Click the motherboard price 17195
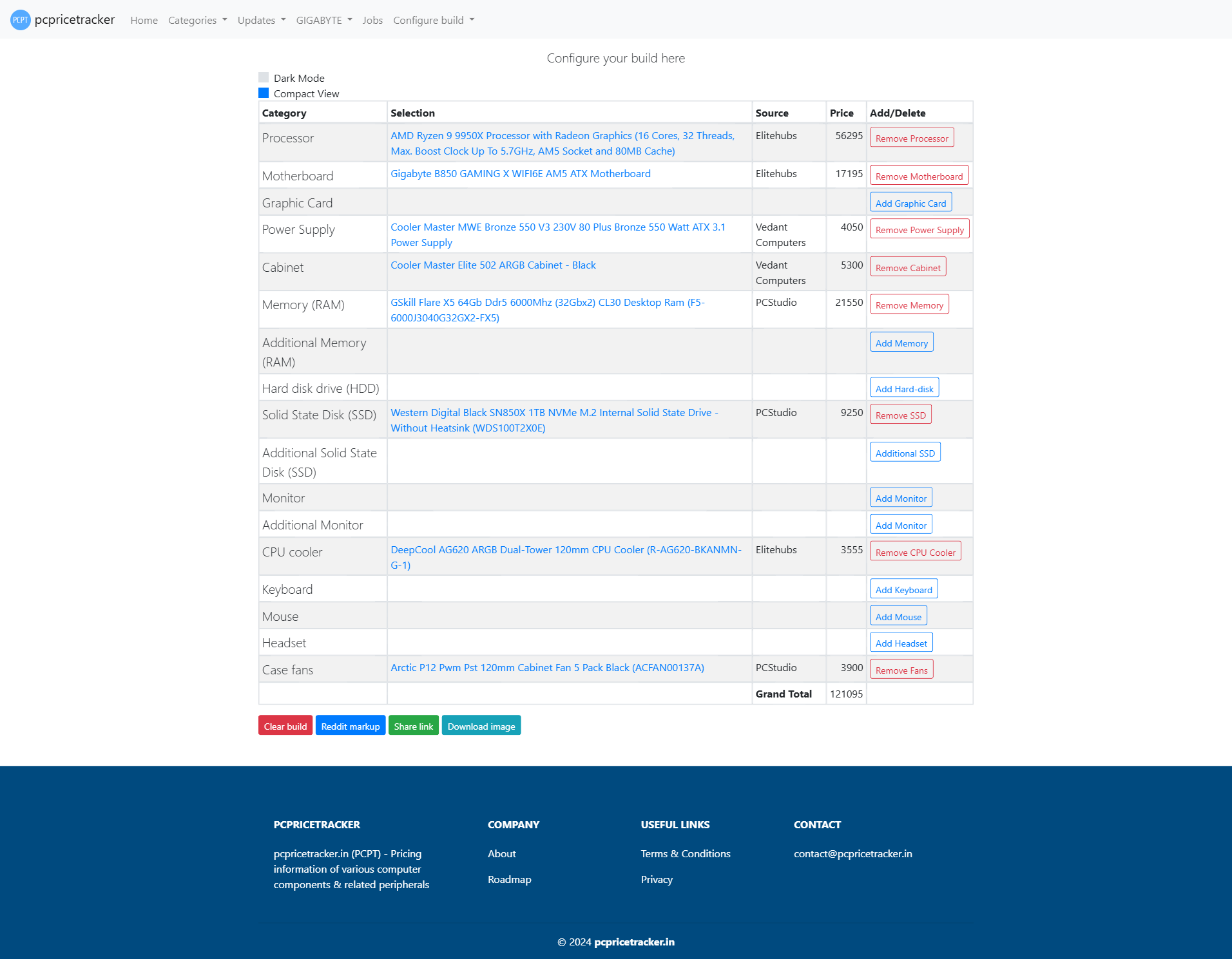Image resolution: width=1232 pixels, height=959 pixels. pos(849,174)
